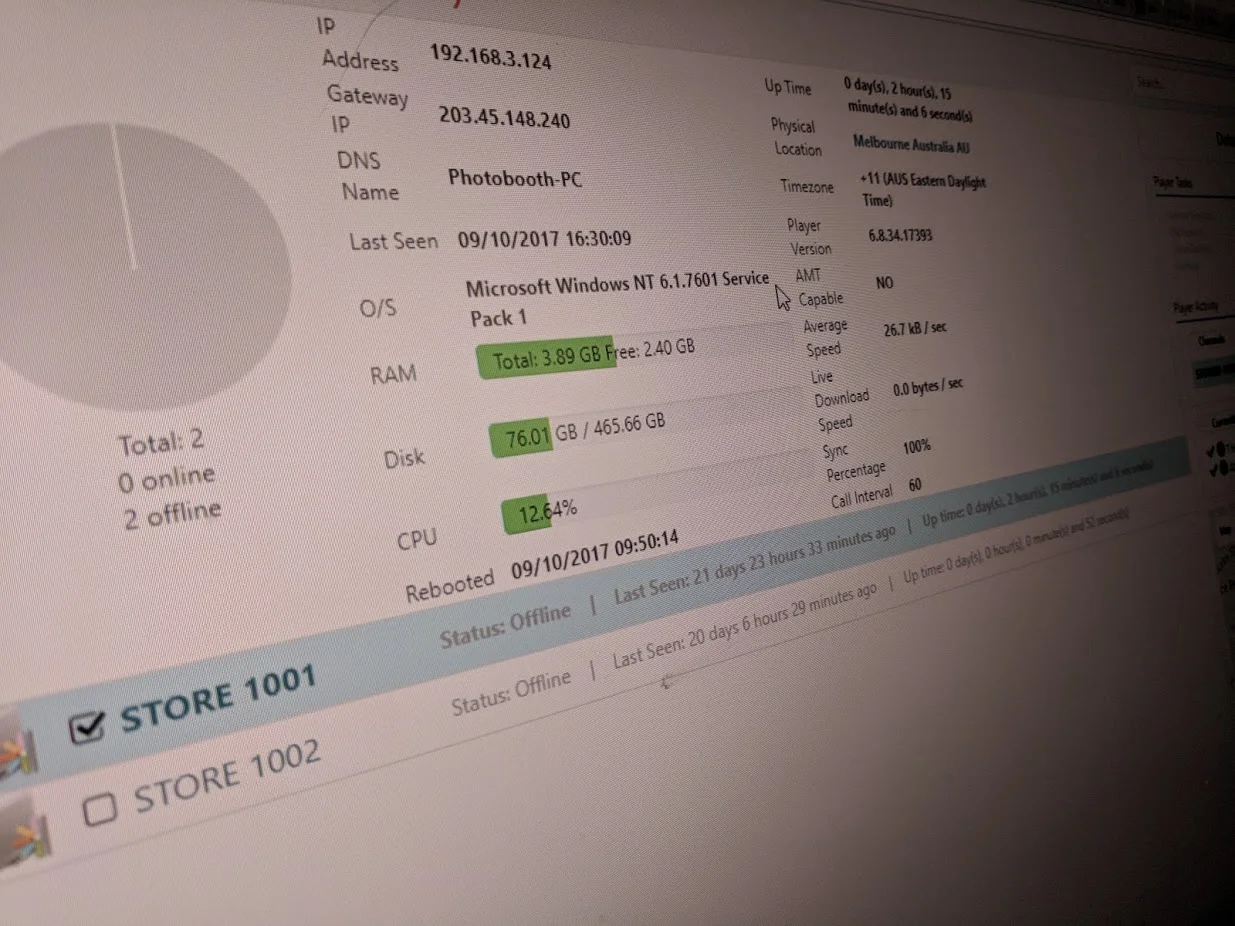Click the 2 offline count

coord(171,516)
